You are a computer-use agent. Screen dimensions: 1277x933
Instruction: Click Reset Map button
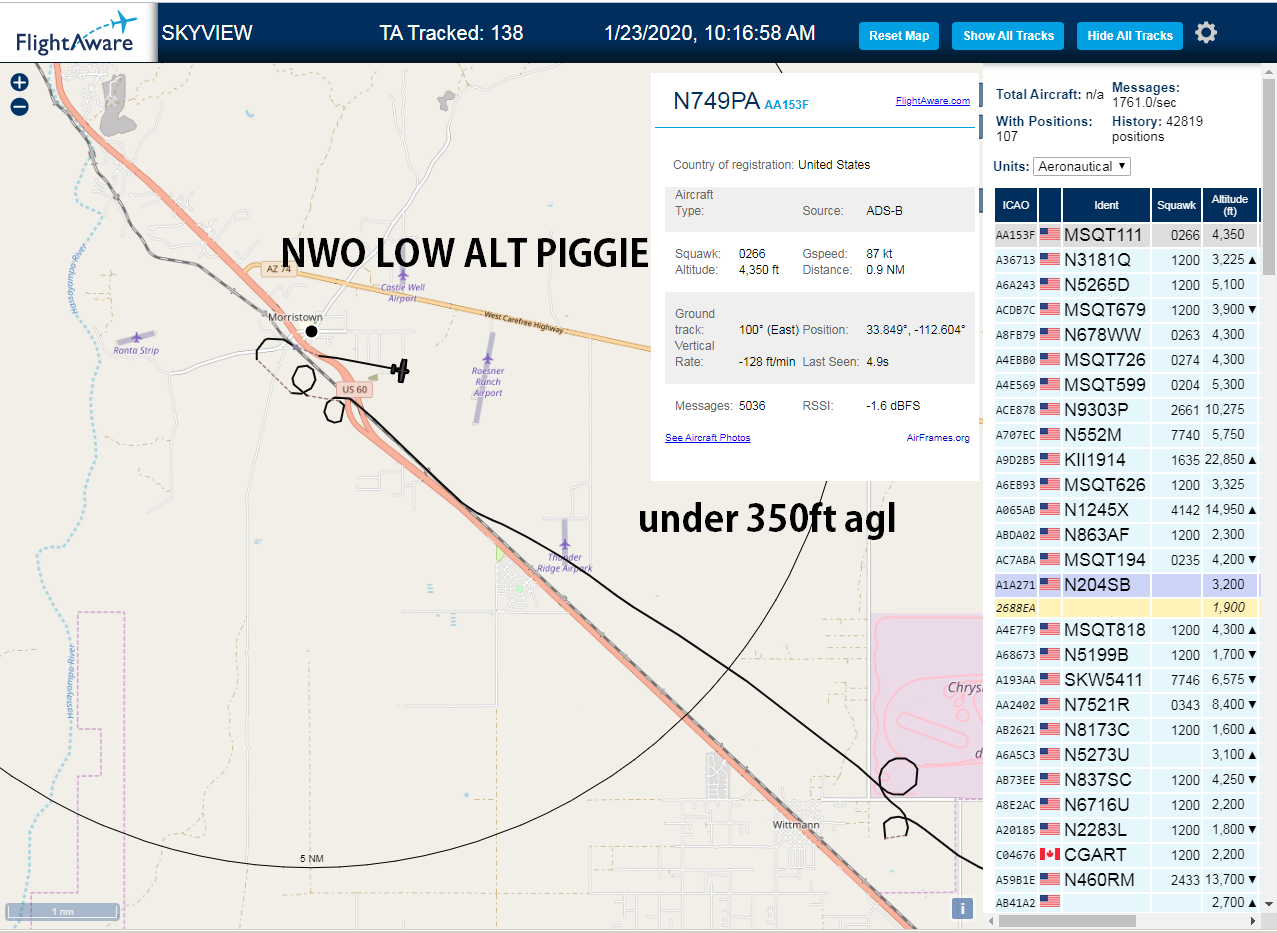[899, 36]
